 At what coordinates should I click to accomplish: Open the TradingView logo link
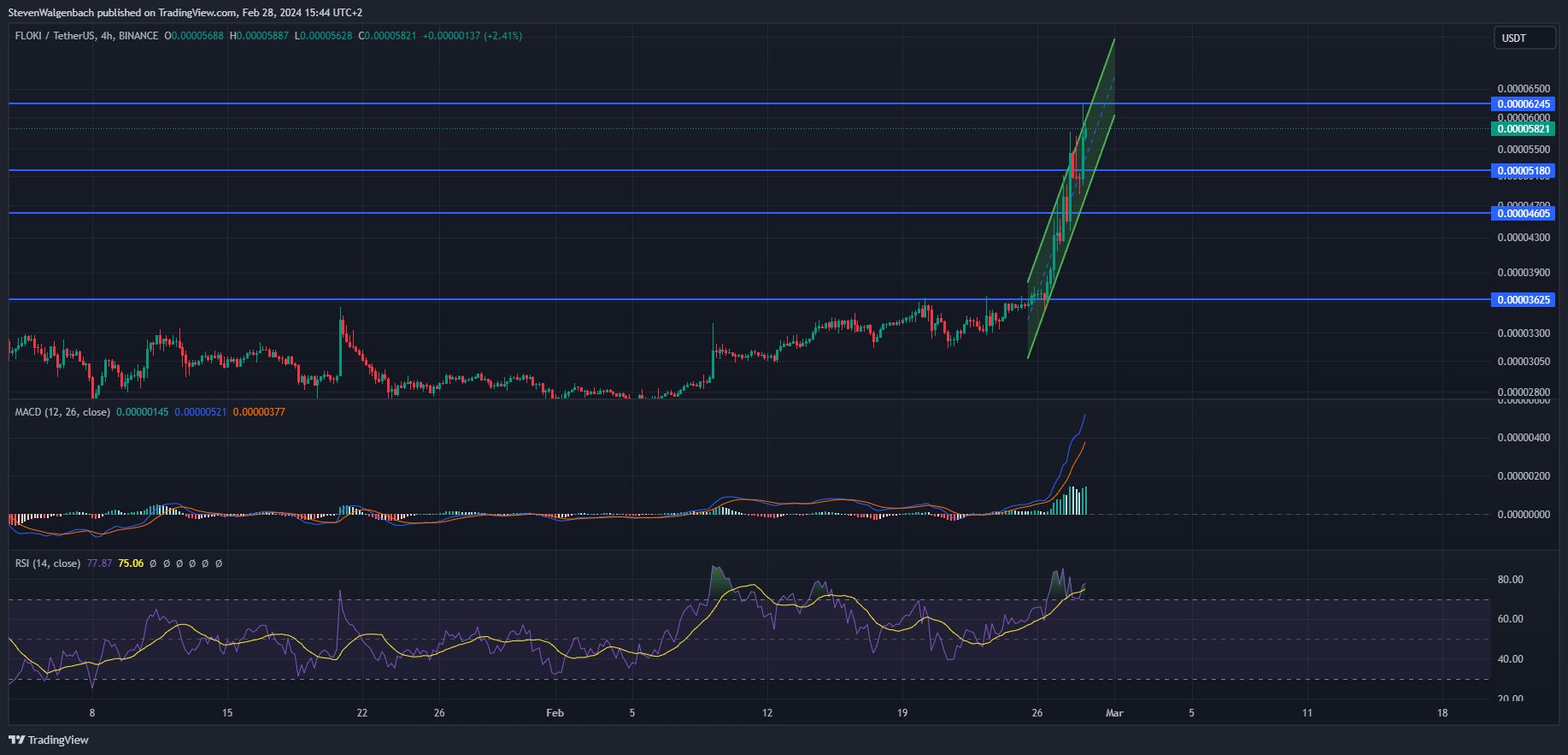coord(49,740)
